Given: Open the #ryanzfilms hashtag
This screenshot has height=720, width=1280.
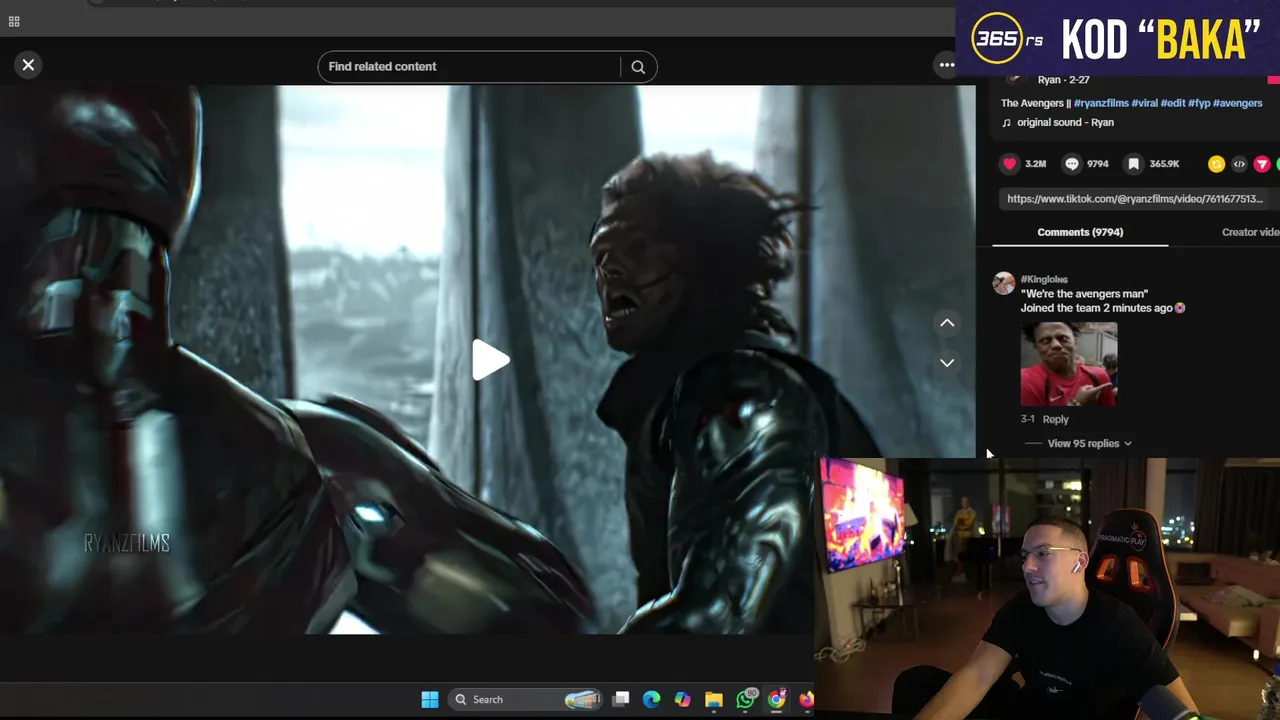Looking at the screenshot, I should [1101, 103].
